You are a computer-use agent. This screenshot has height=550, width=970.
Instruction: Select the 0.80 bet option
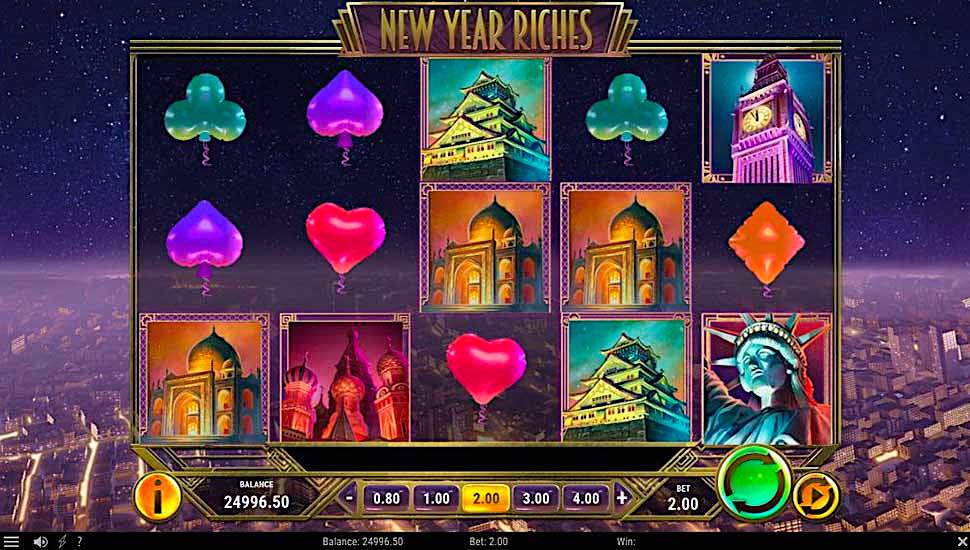pos(387,498)
